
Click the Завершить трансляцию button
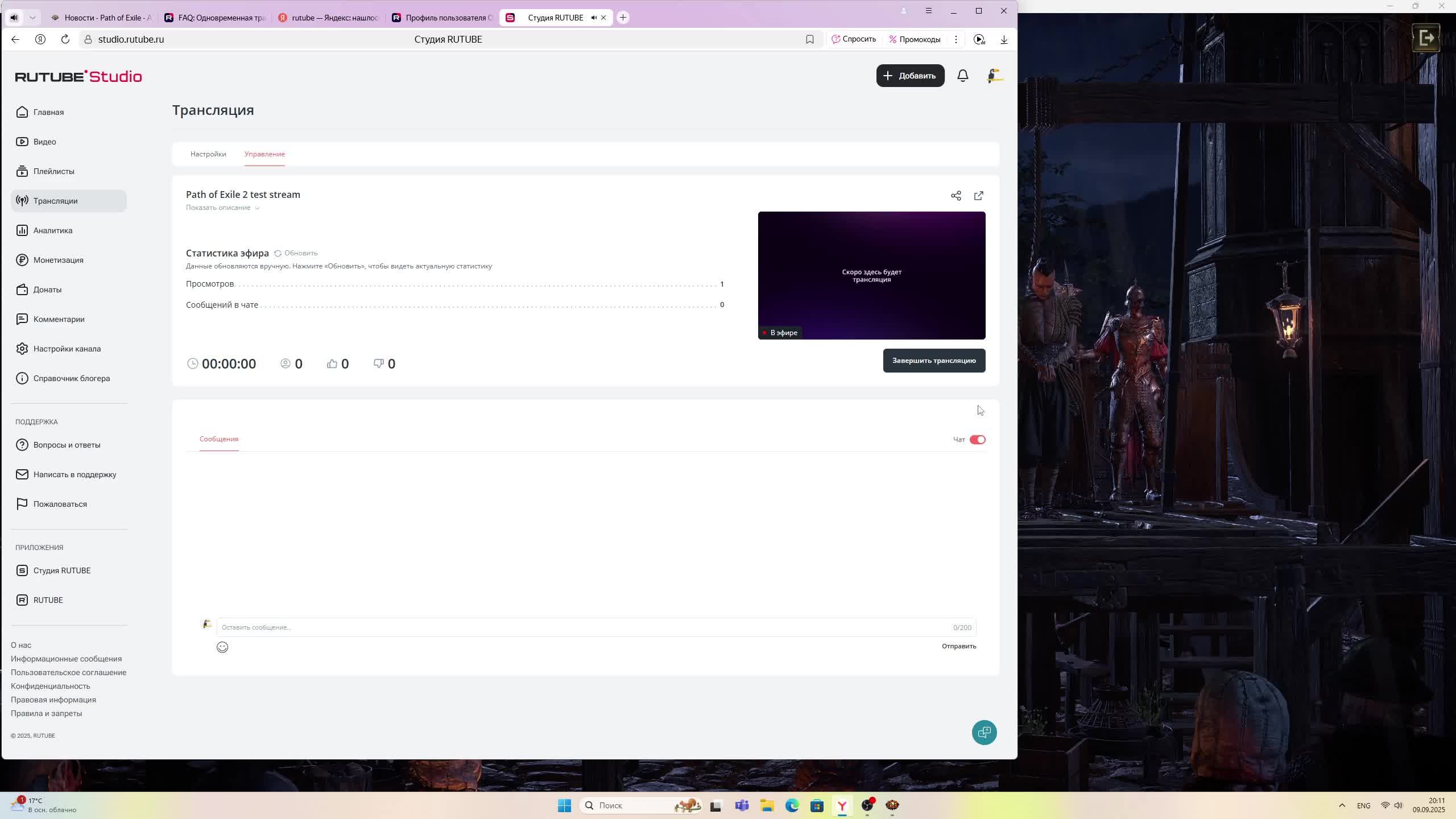[934, 361]
